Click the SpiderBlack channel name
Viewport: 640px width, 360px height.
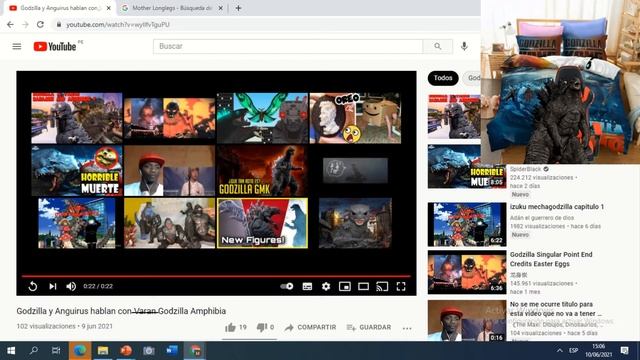pos(525,169)
